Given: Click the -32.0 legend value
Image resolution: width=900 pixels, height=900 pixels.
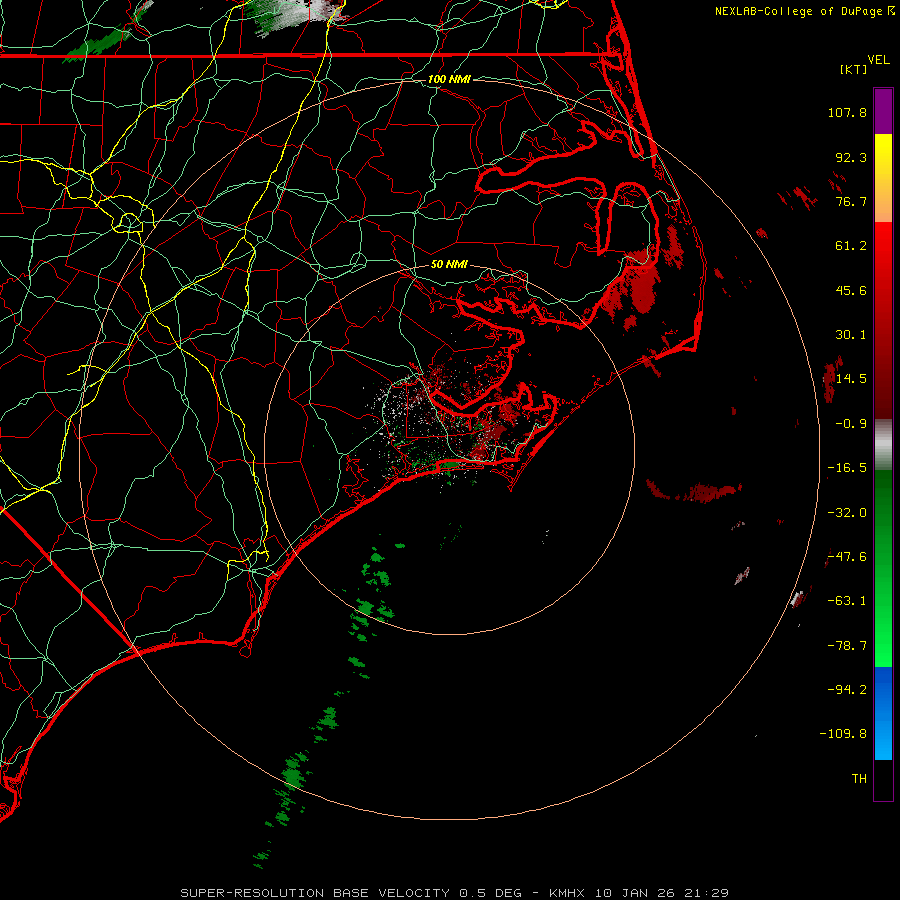Looking at the screenshot, I should [x=847, y=513].
